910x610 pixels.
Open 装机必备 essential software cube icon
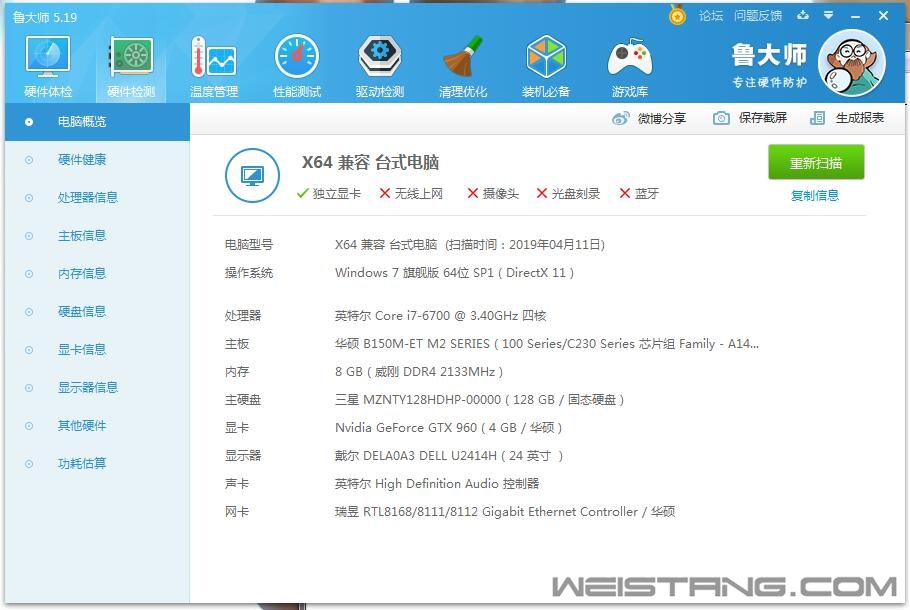pos(546,65)
